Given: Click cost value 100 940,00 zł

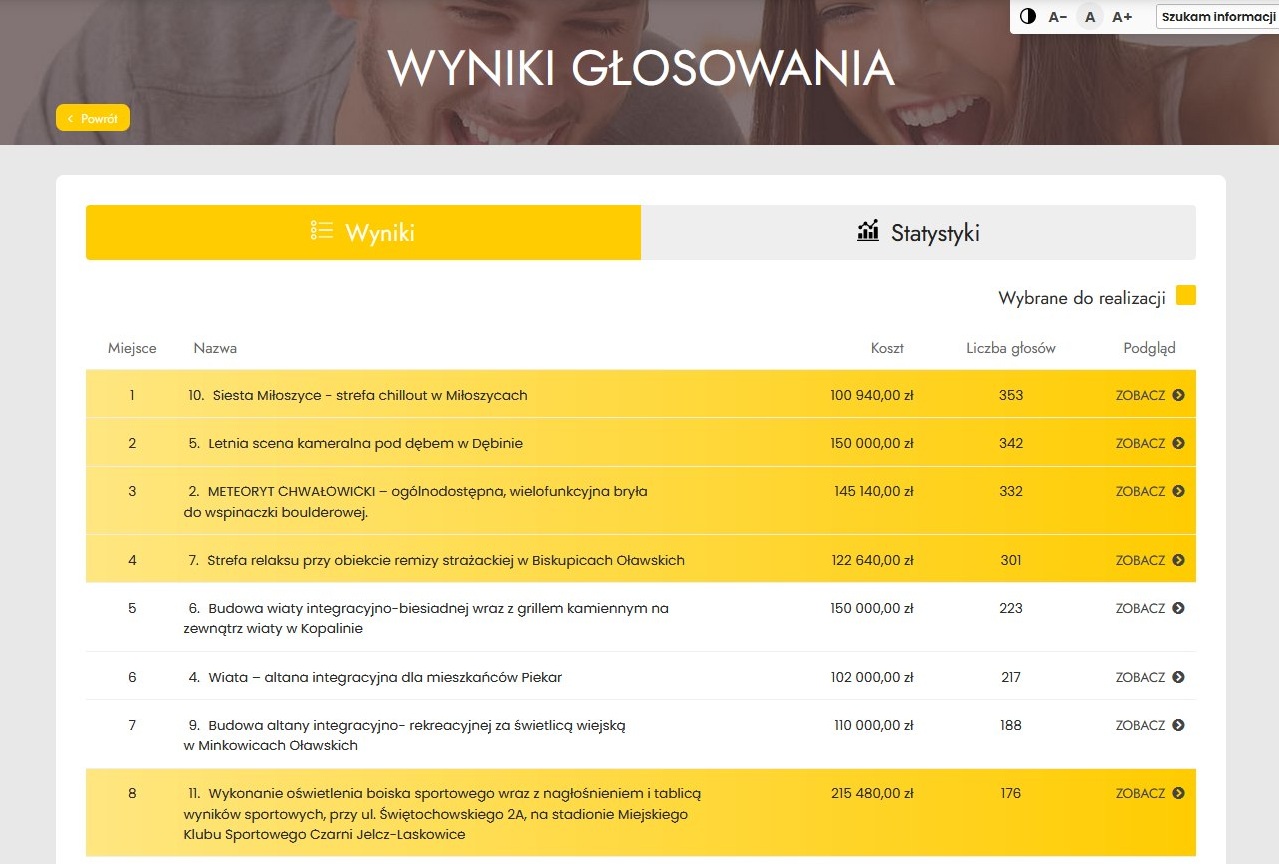Looking at the screenshot, I should point(872,395).
